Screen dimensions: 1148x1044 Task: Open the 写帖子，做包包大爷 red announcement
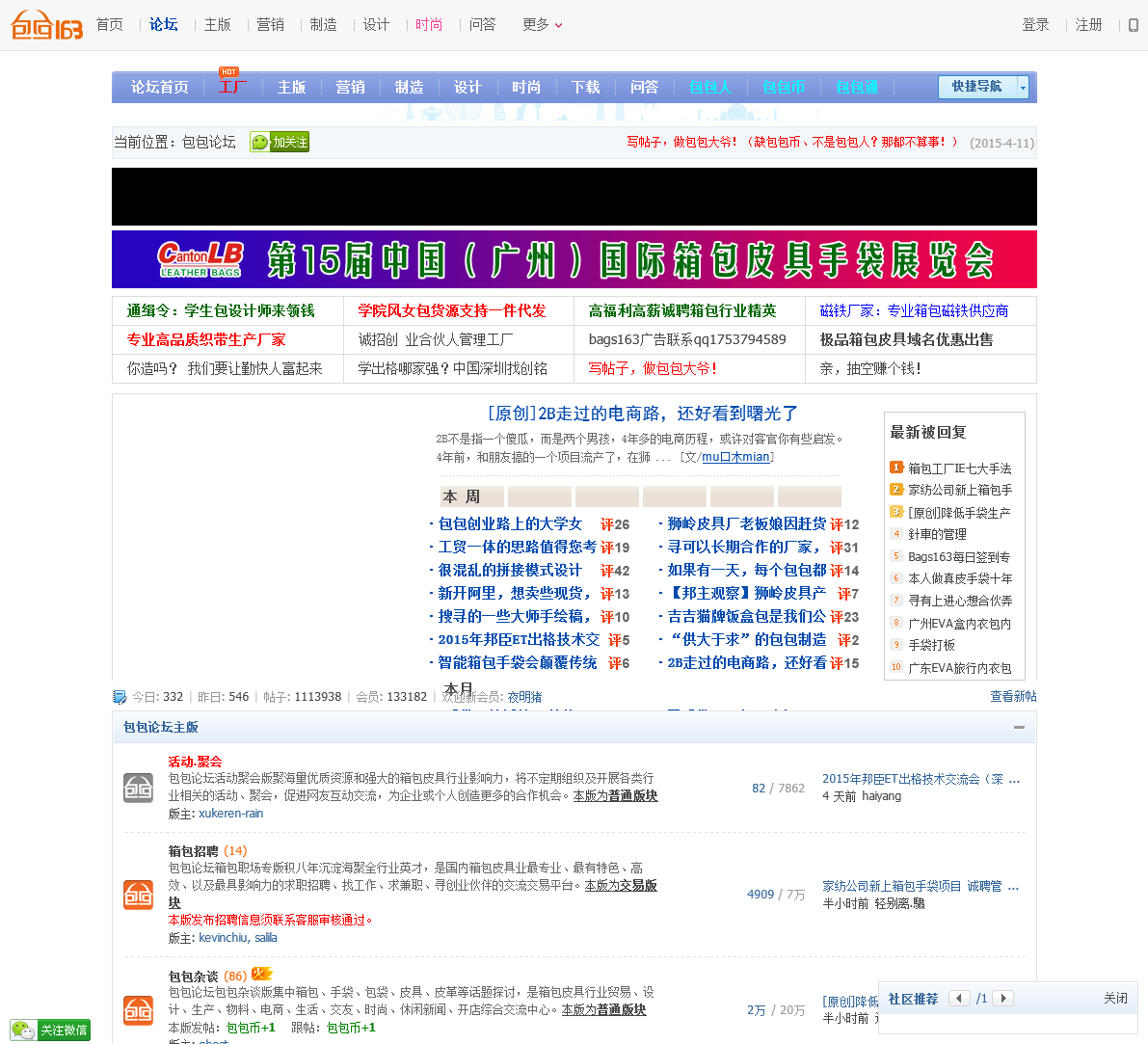coord(792,142)
